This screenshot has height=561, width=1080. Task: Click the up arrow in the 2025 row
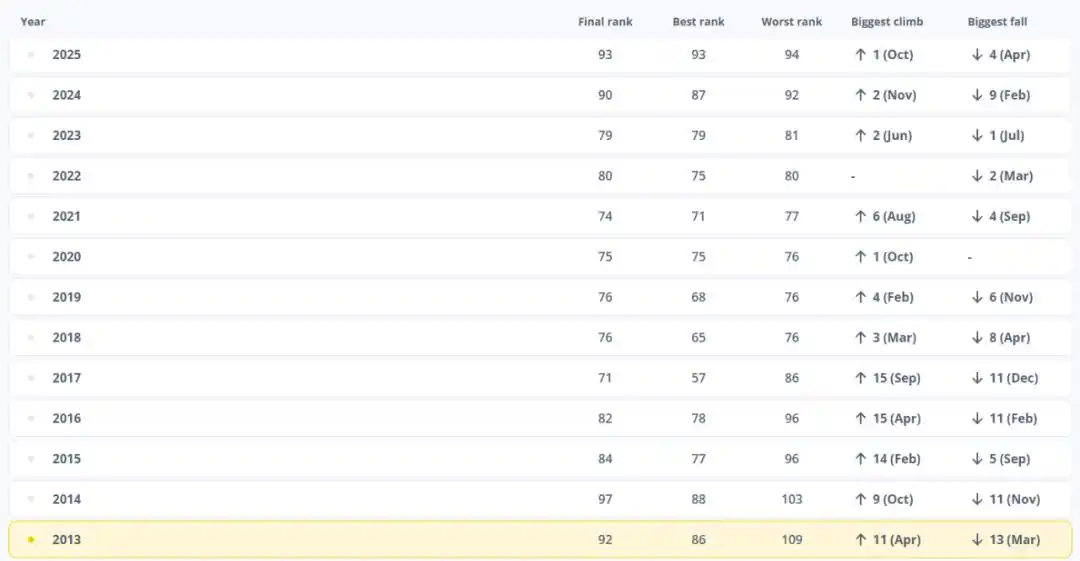(x=860, y=55)
